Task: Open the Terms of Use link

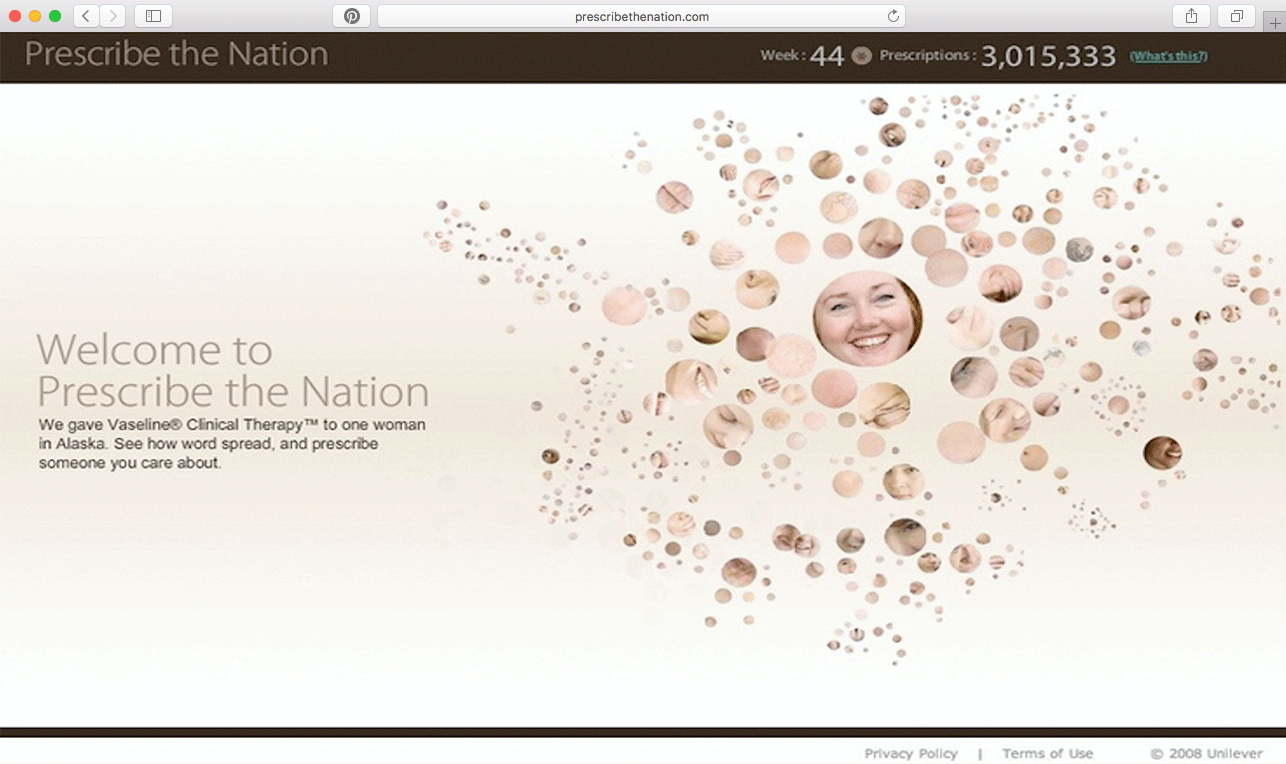Action: point(1048,754)
